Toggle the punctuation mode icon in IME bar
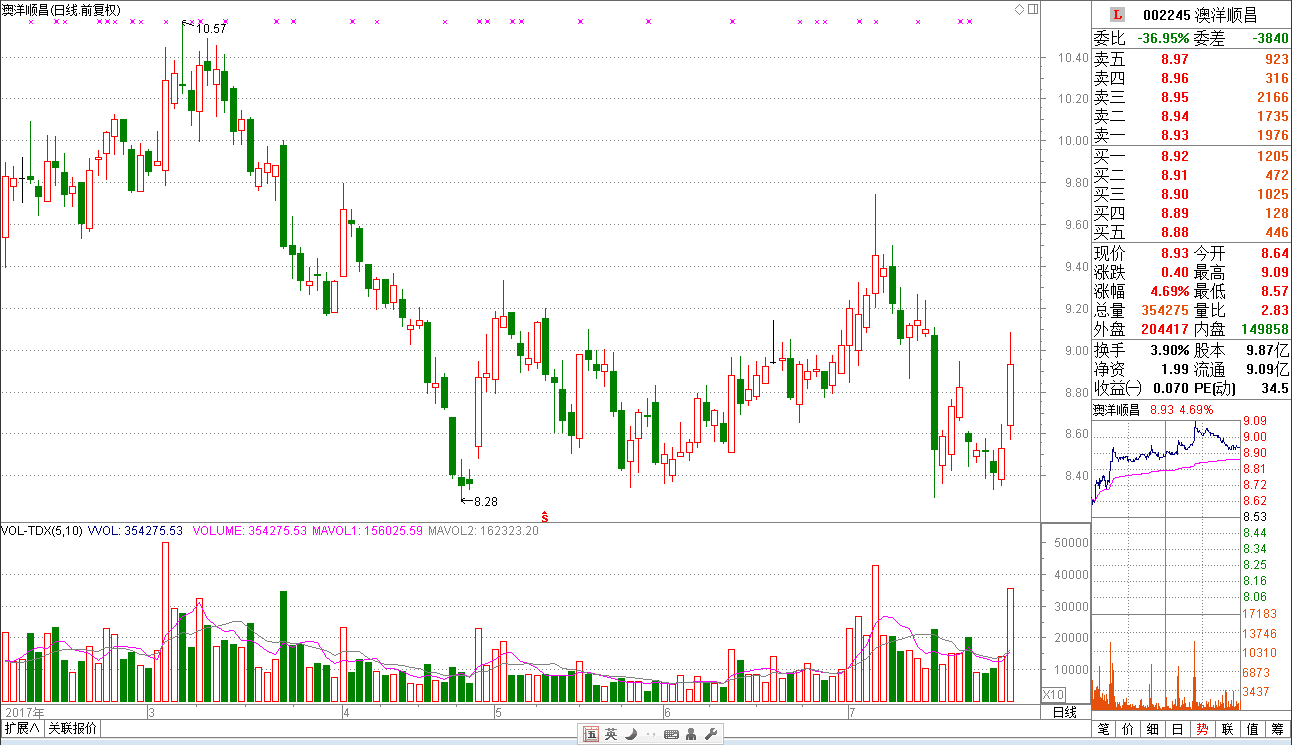The image size is (1292, 745). pyautogui.click(x=650, y=735)
